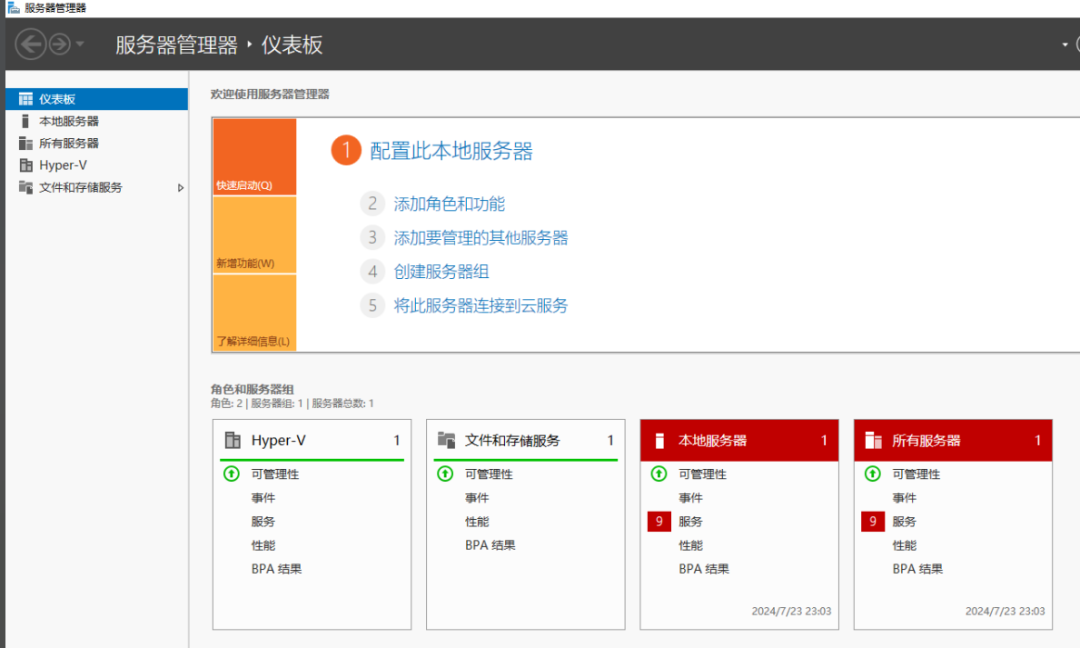Open 服务 in the 所有服务器 tile
The image size is (1080, 648).
pyautogui.click(x=904, y=521)
